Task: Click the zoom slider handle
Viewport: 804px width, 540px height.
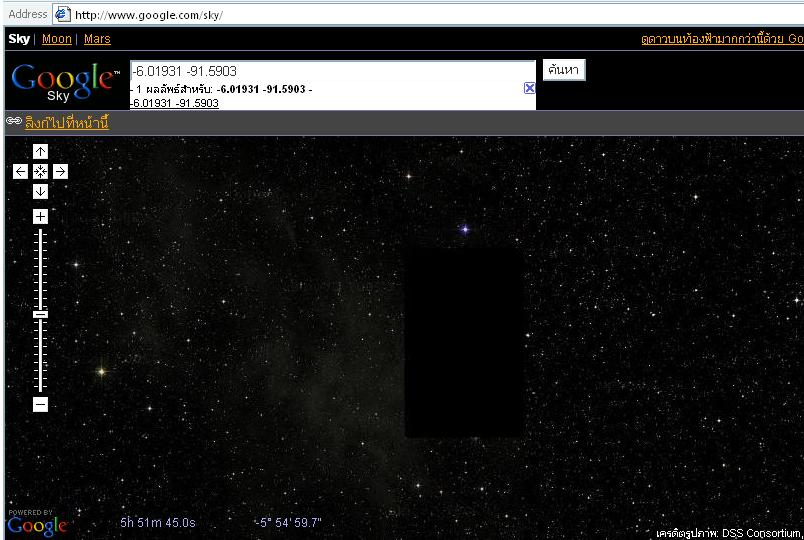Action: [40, 314]
